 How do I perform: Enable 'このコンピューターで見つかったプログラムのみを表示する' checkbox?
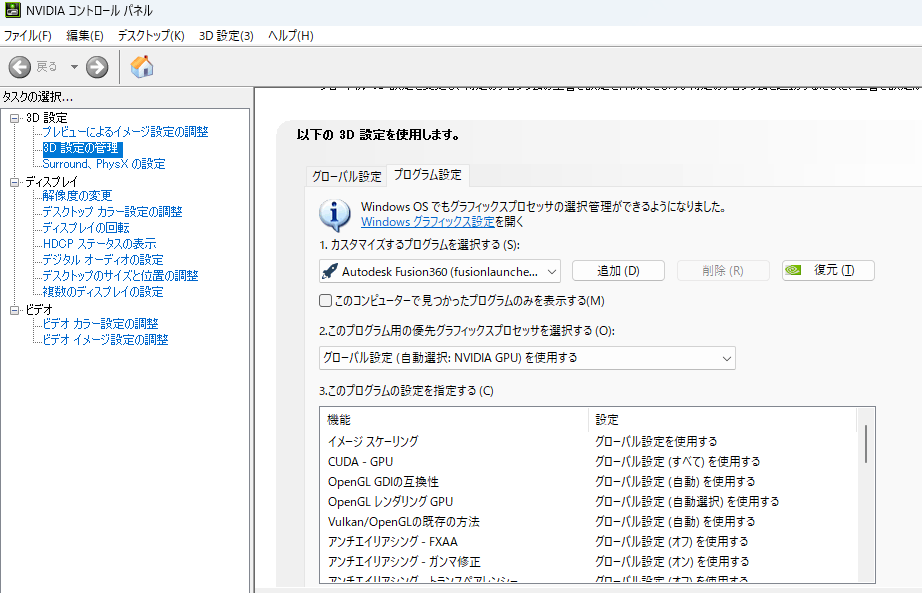325,301
